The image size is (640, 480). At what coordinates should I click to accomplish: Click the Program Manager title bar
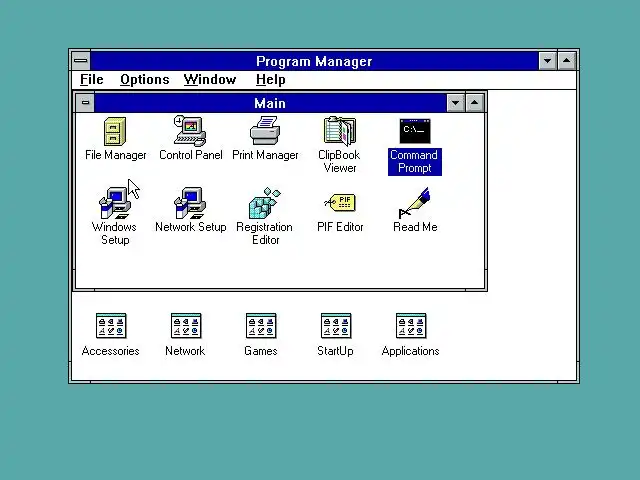(314, 61)
